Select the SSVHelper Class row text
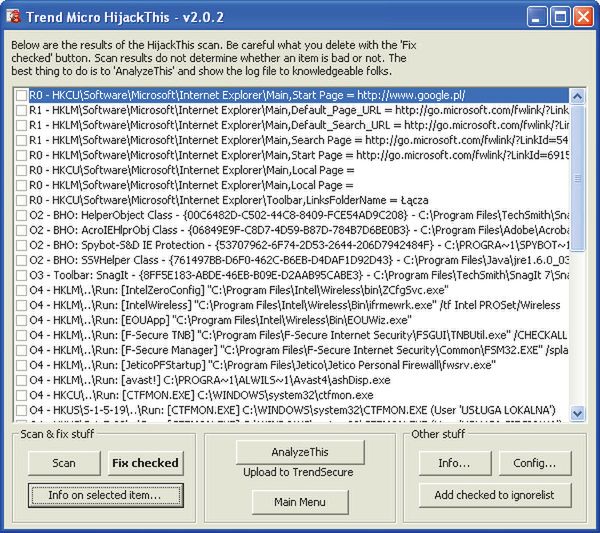Screen dimensions: 600x533 coord(299,260)
